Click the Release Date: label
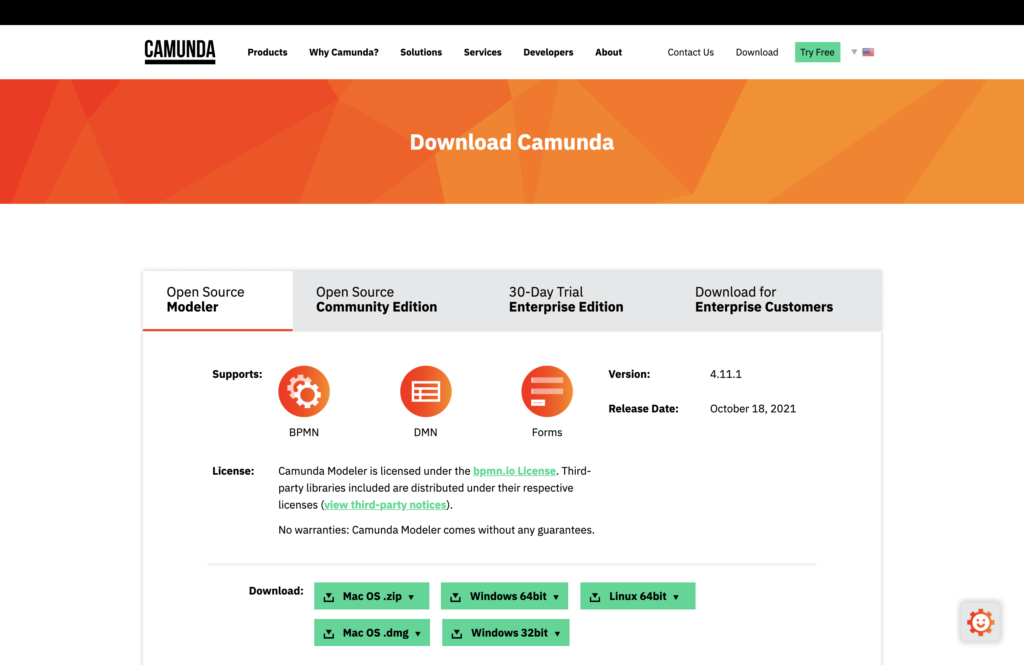This screenshot has width=1024, height=665. click(643, 409)
